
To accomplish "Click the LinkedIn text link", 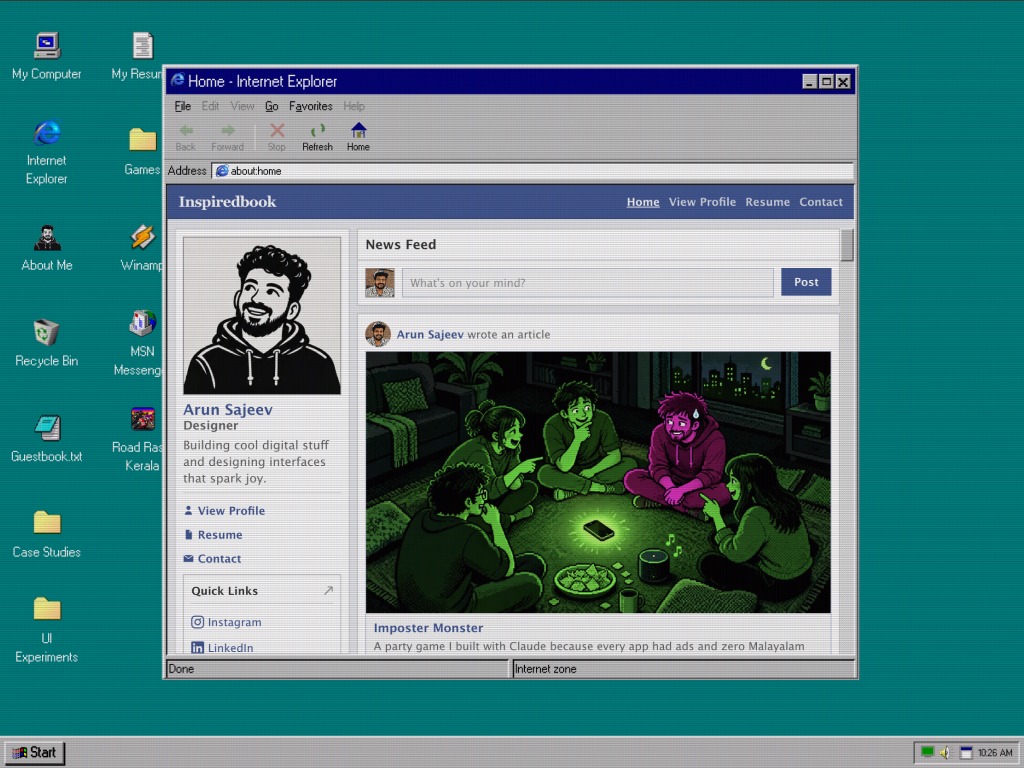I will [x=231, y=648].
